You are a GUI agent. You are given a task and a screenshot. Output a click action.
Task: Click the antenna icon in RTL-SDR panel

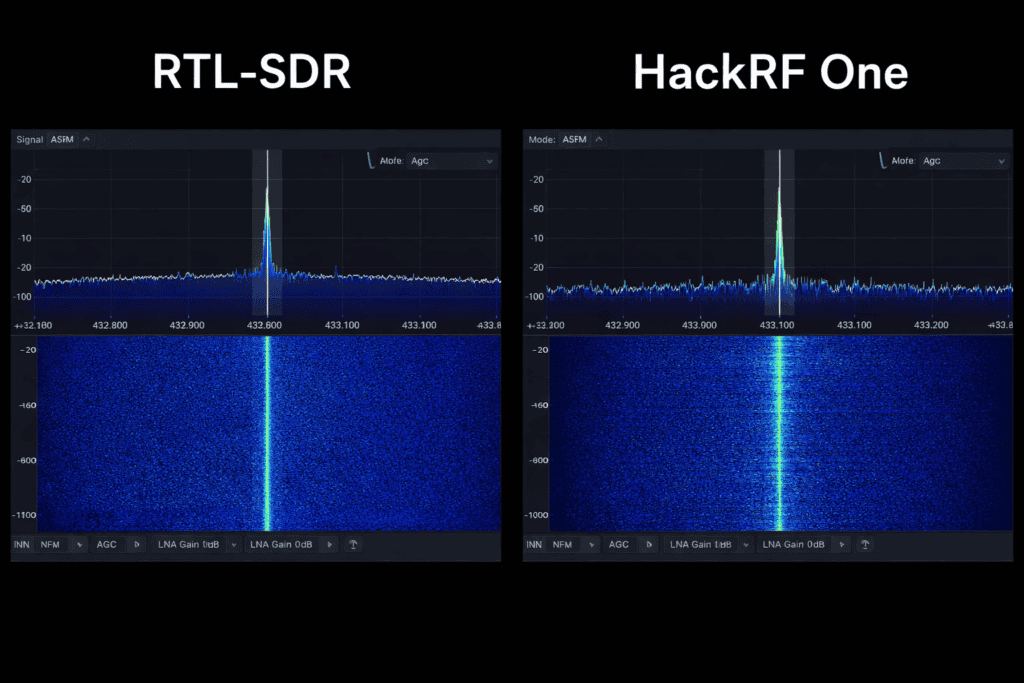click(x=353, y=544)
